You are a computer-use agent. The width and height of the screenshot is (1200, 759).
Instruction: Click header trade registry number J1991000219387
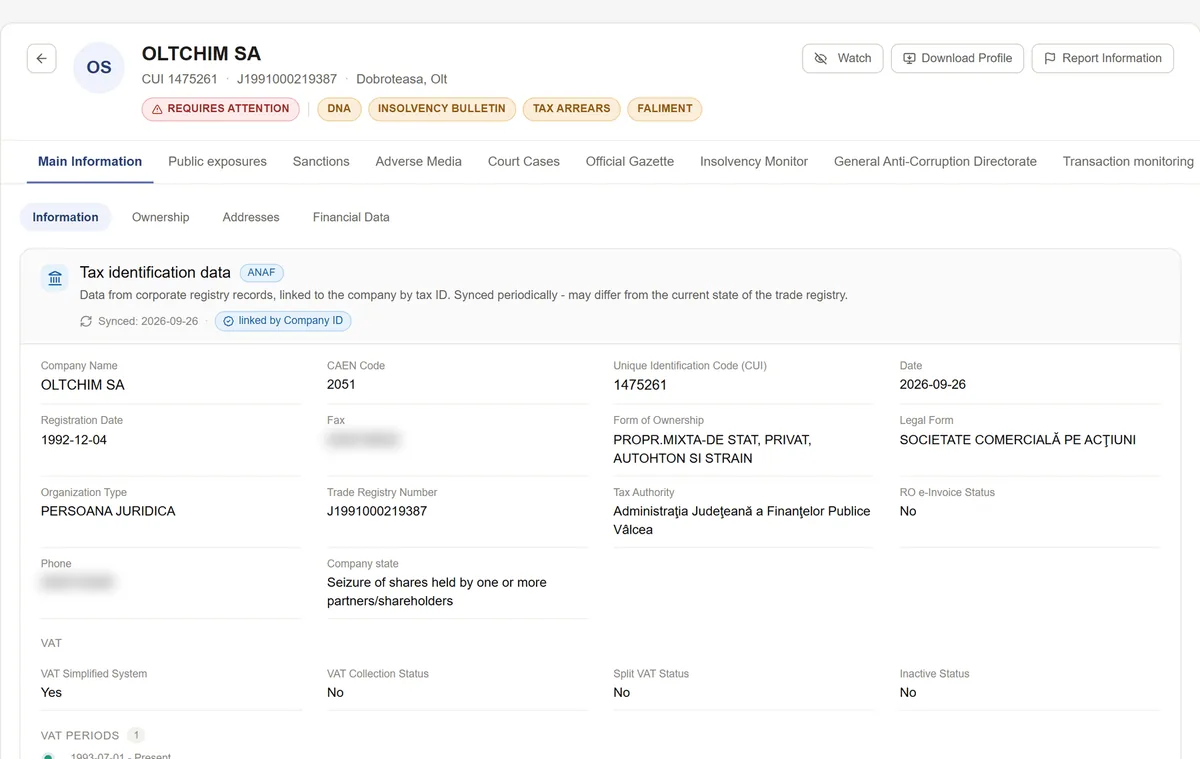point(287,79)
